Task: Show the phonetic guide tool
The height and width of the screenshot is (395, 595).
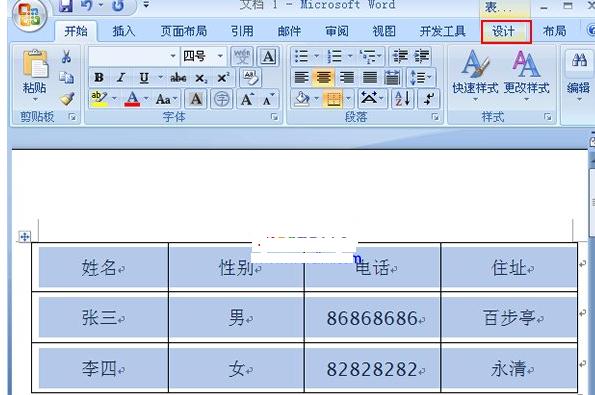Action: click(x=242, y=57)
